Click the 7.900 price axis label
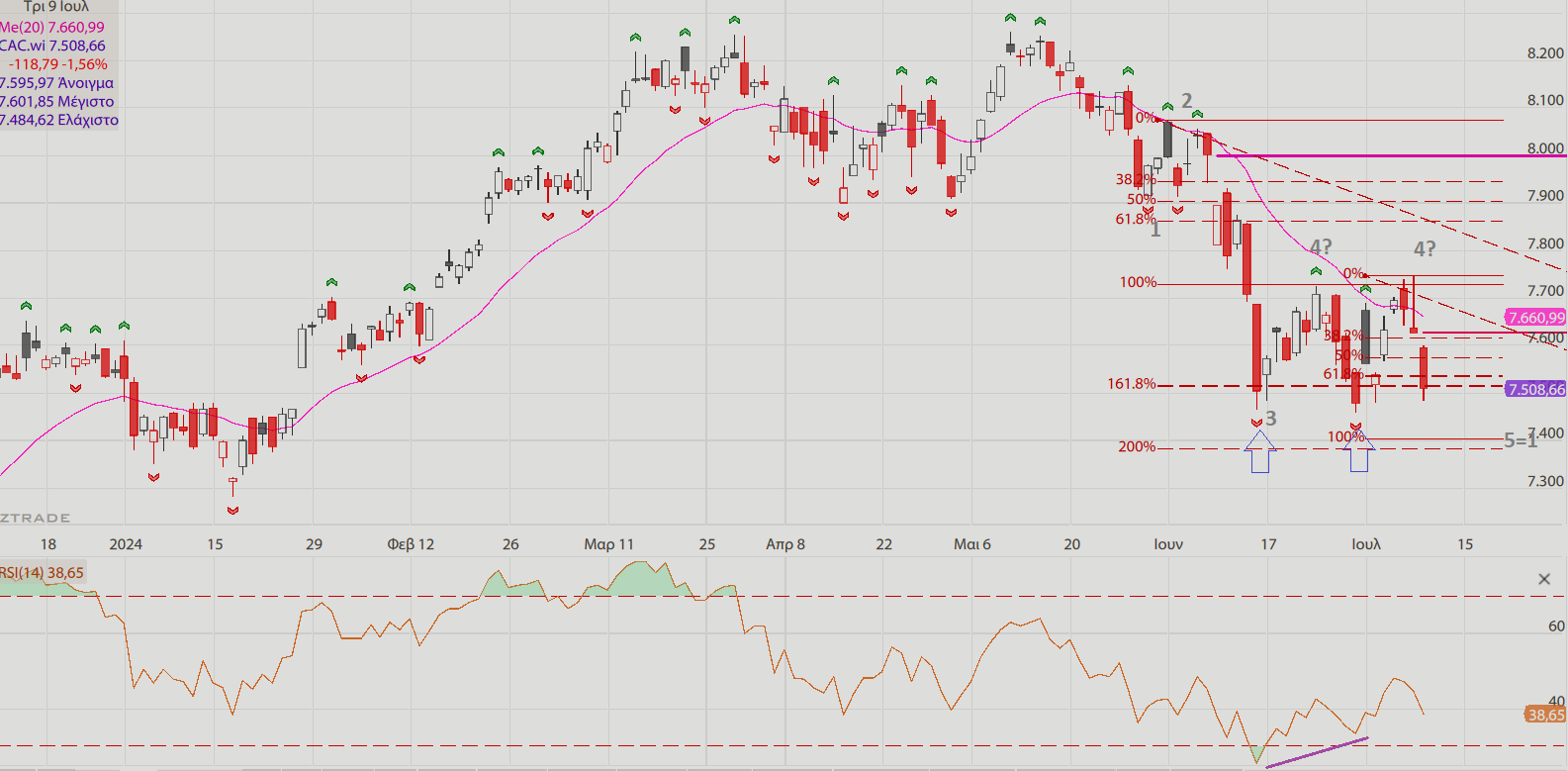Image resolution: width=1568 pixels, height=771 pixels. pos(1545,196)
